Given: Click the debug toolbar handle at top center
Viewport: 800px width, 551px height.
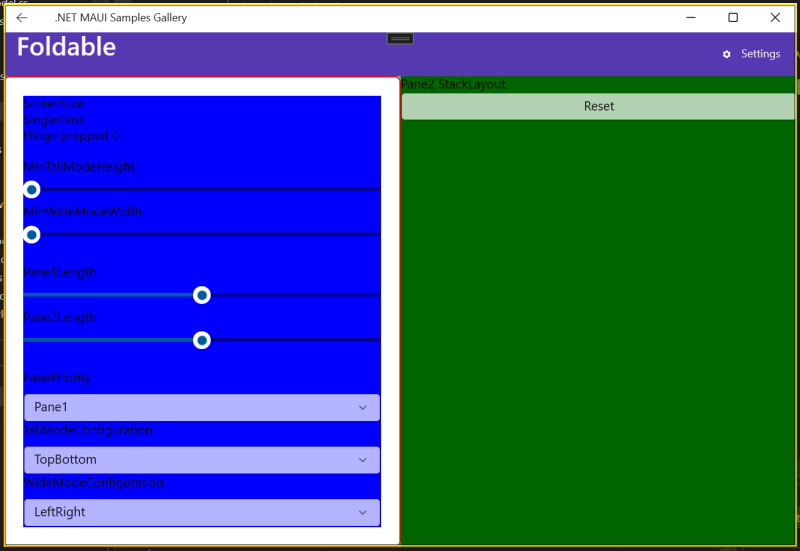Looking at the screenshot, I should [x=400, y=38].
